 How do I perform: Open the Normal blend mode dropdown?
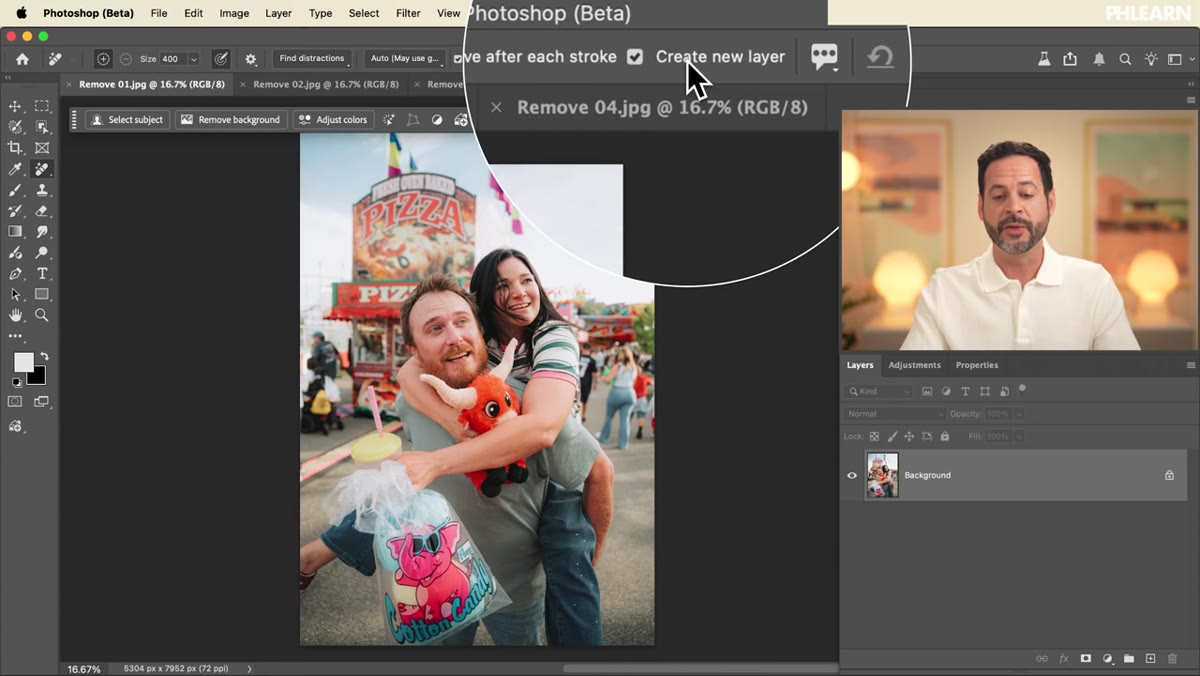(x=894, y=414)
